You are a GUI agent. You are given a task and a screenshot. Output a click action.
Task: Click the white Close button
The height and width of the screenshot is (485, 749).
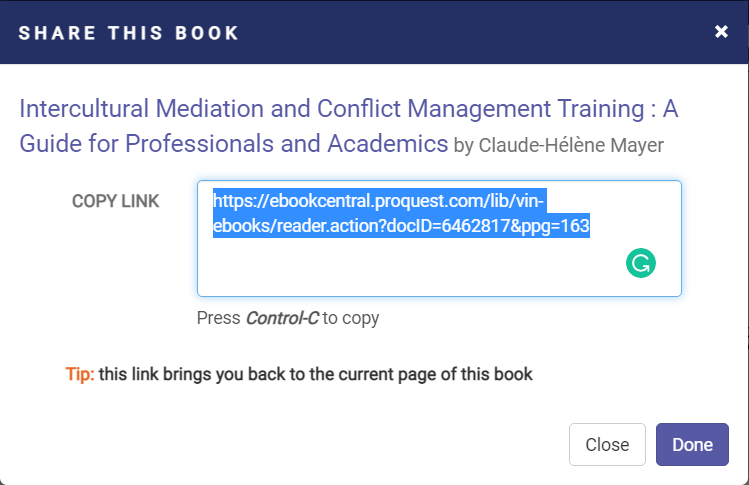point(607,445)
